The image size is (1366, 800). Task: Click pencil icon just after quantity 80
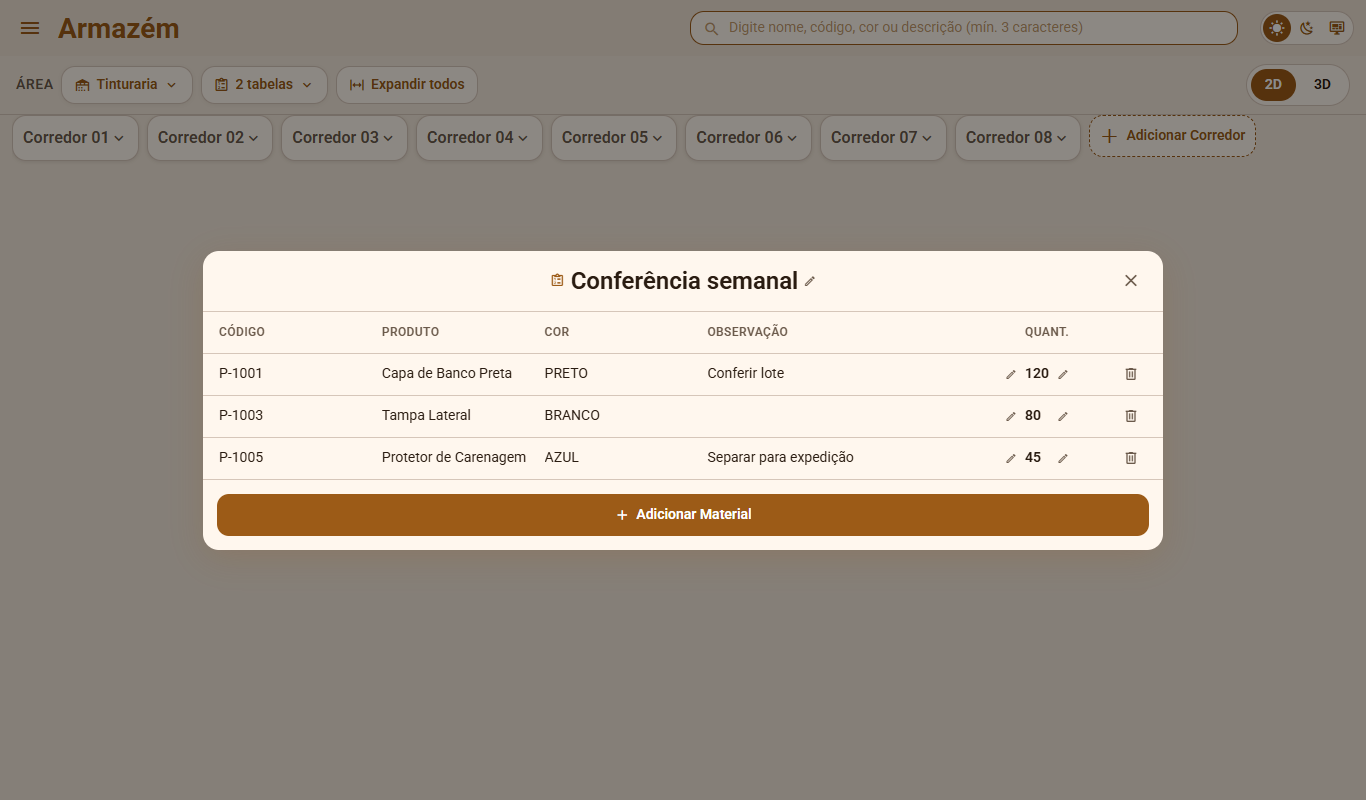(x=1063, y=416)
